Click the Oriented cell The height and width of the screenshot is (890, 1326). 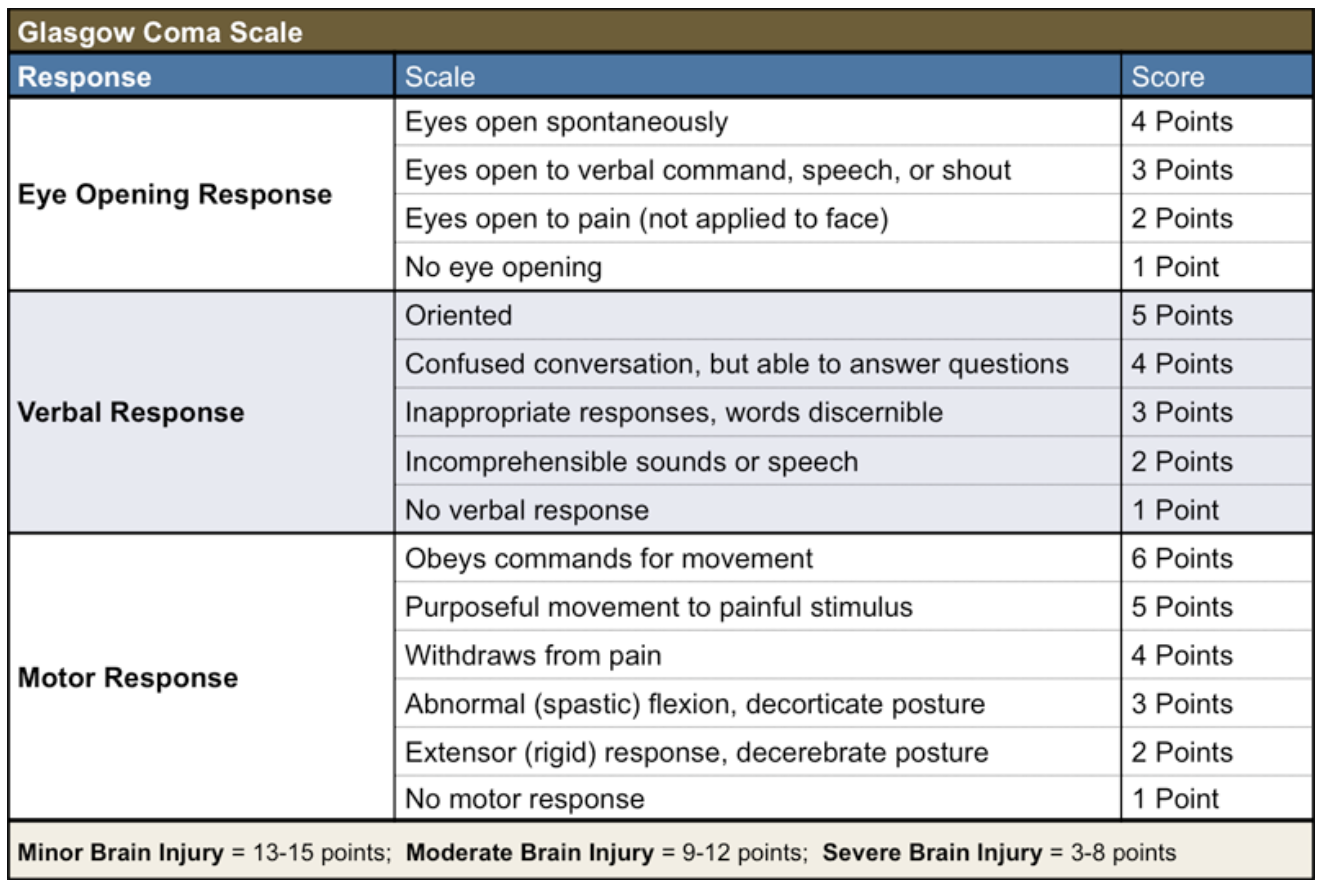tap(758, 315)
